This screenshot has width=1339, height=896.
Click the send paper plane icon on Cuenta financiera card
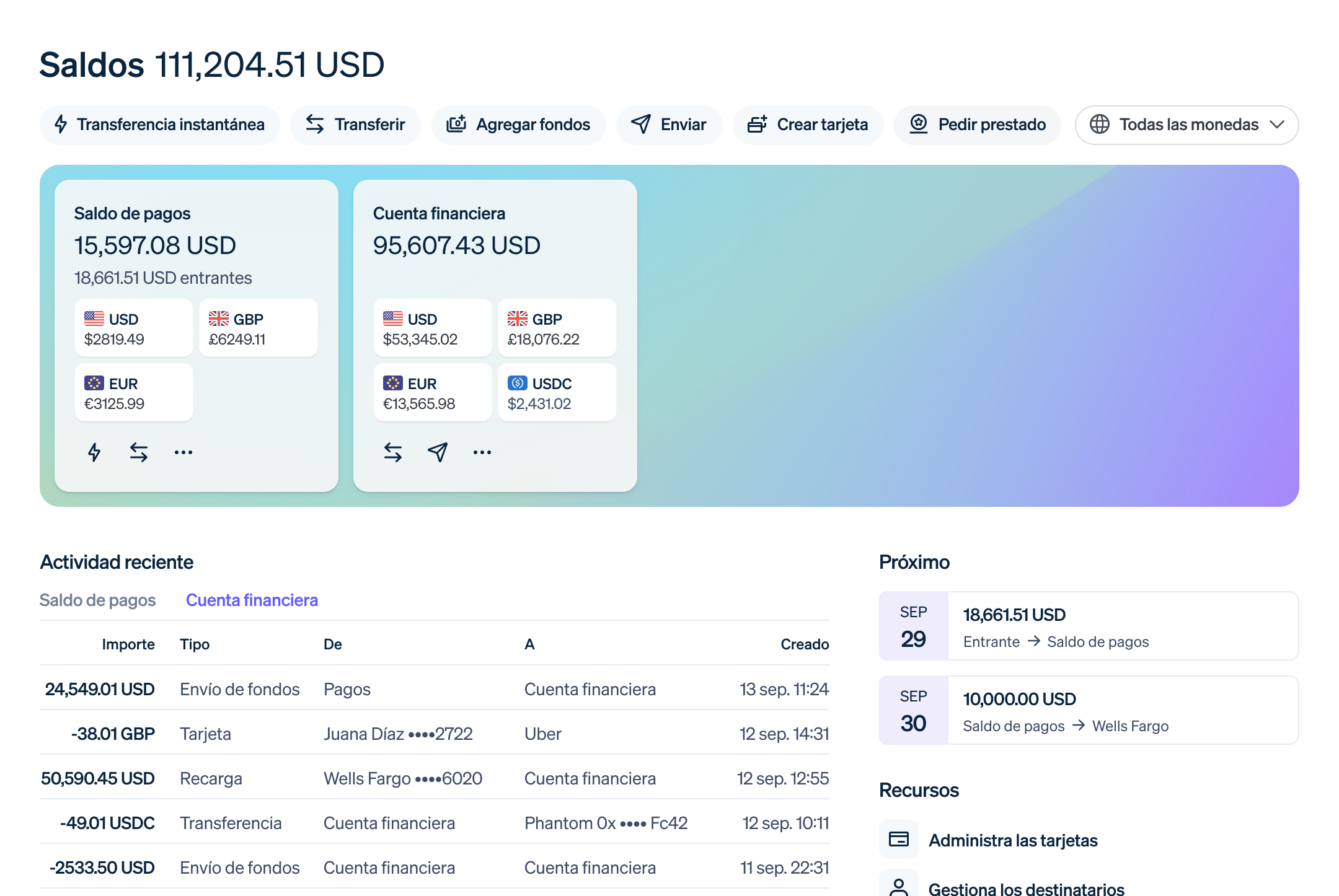click(437, 452)
